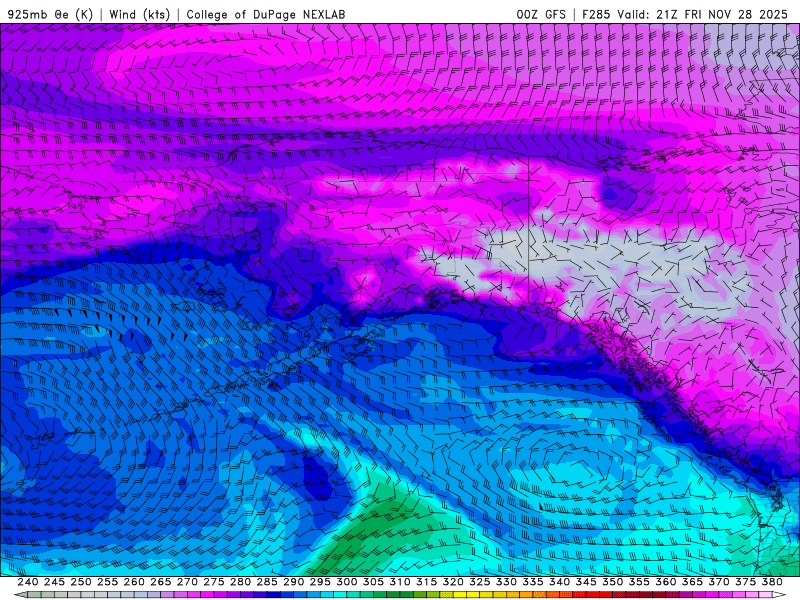Click the 285 value on color scale
Image resolution: width=800 pixels, height=600 pixels.
pyautogui.click(x=267, y=582)
